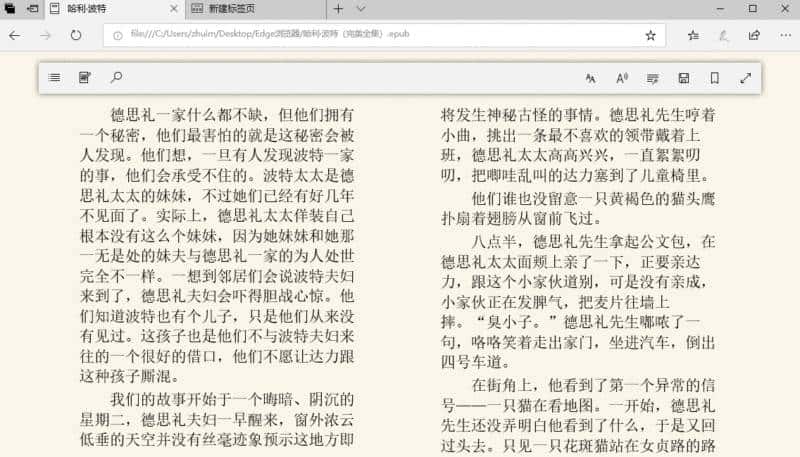The height and width of the screenshot is (457, 800).
Task: Click text 他们谁也没留意一只黄褐色的猫头鹰
Action: (593, 198)
